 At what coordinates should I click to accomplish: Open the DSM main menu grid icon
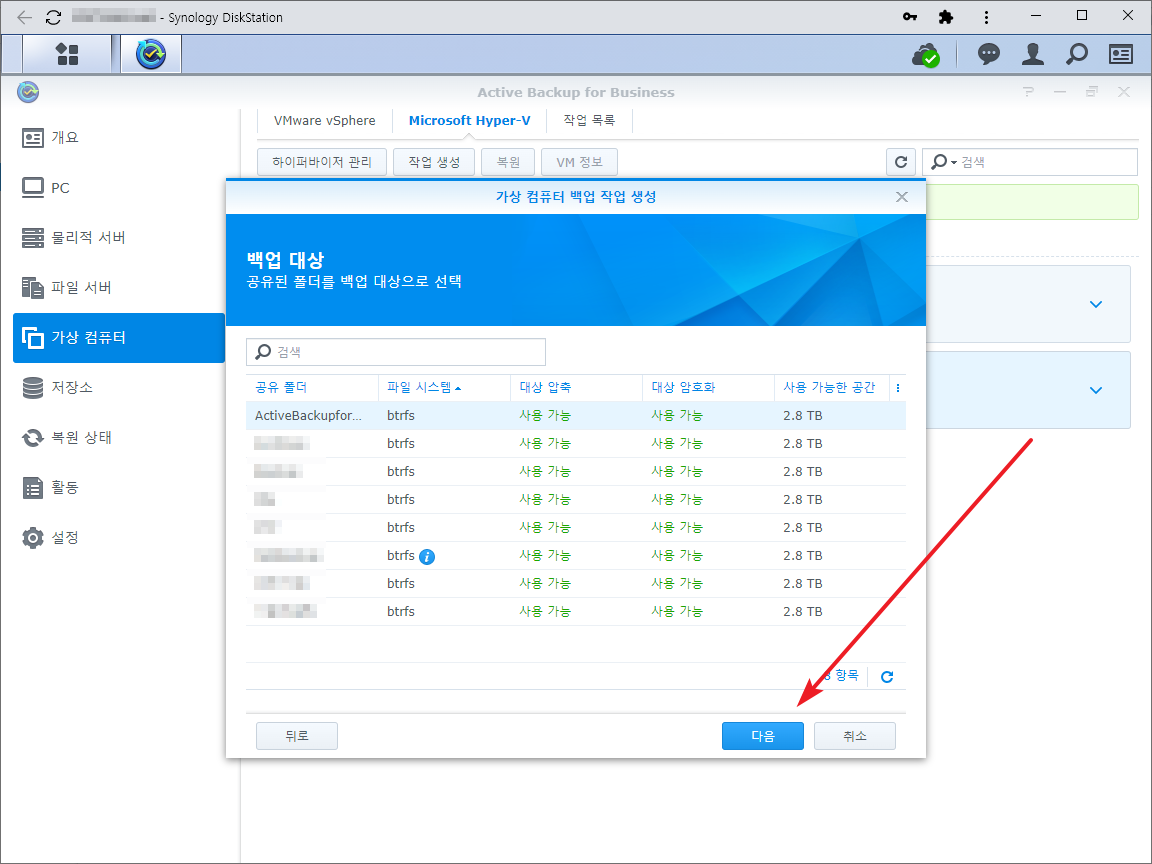click(x=68, y=54)
